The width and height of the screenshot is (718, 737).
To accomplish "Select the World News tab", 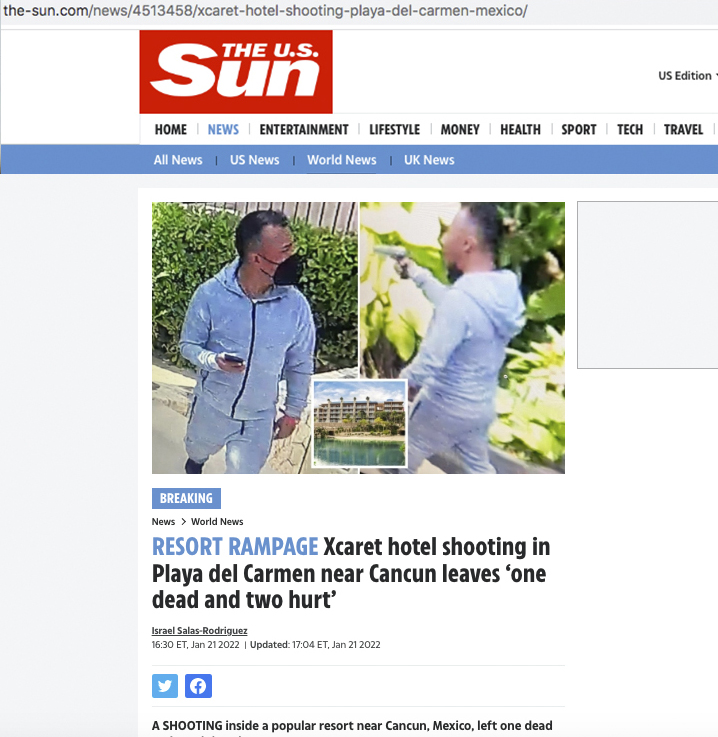I will [x=342, y=160].
